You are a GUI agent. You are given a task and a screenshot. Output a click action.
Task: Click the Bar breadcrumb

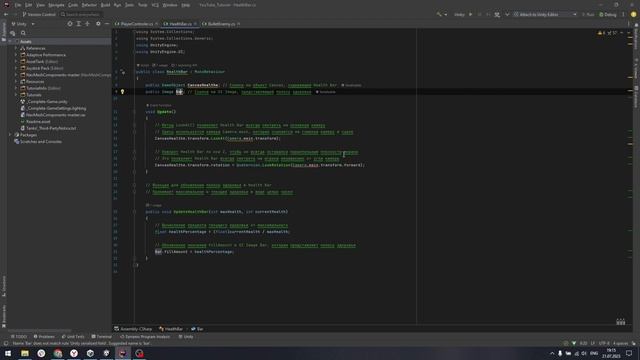[x=197, y=329]
